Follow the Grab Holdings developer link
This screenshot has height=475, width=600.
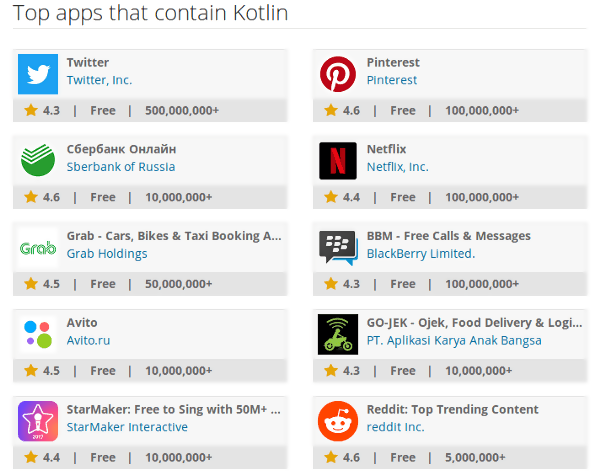click(x=107, y=254)
